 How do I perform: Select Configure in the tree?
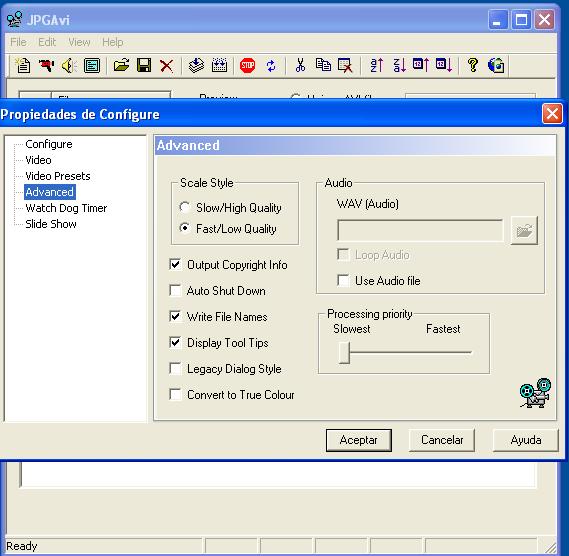click(x=49, y=144)
